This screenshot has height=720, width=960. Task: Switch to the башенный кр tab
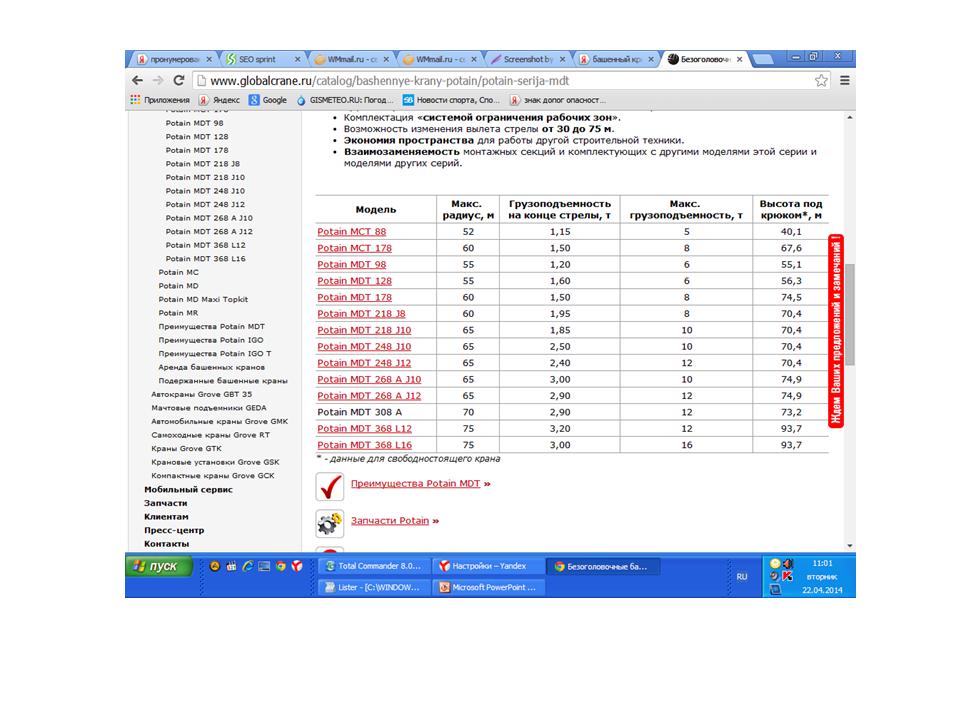pyautogui.click(x=617, y=59)
